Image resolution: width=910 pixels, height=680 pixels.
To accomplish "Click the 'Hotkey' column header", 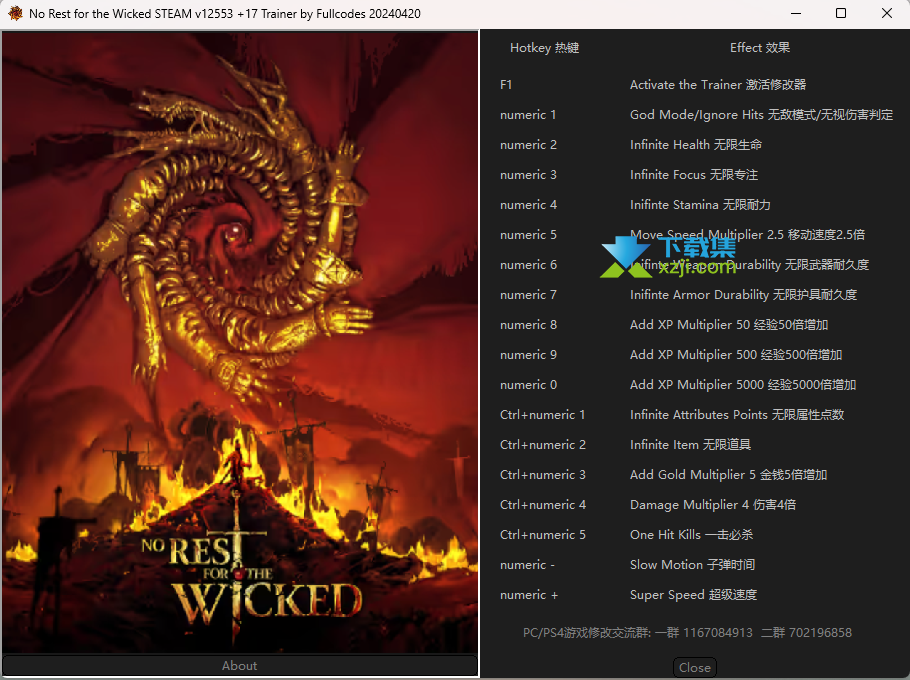I will coord(544,48).
